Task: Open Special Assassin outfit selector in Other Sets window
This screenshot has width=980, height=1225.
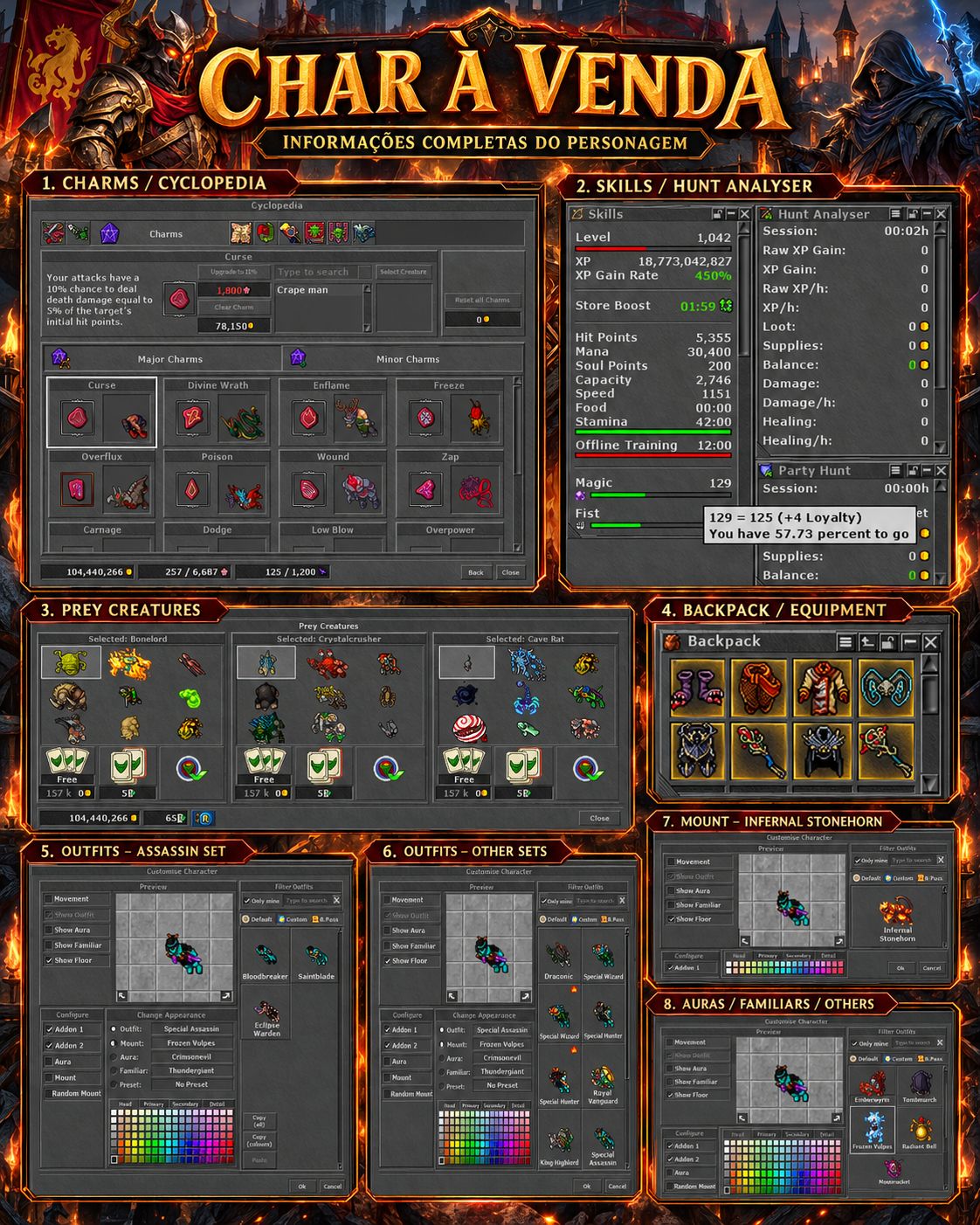Action: pyautogui.click(x=501, y=1029)
